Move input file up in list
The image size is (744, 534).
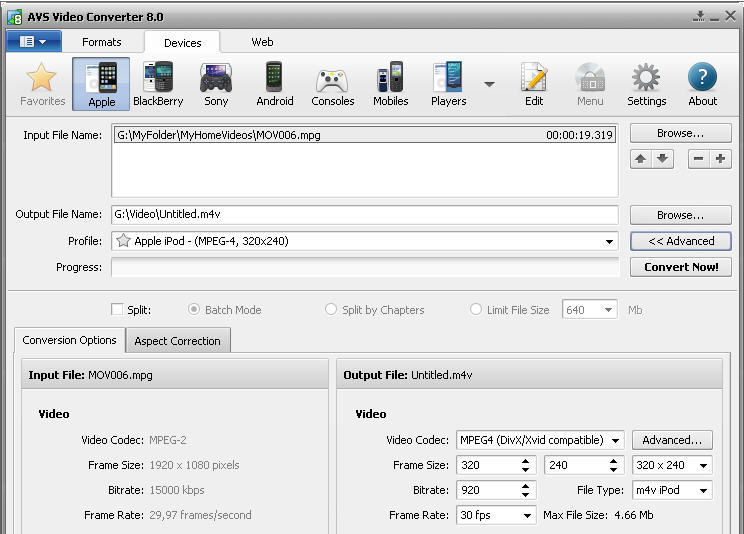point(641,159)
